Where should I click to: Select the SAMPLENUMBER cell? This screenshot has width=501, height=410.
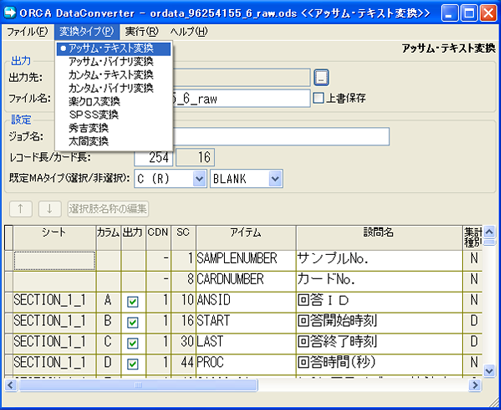point(246,261)
